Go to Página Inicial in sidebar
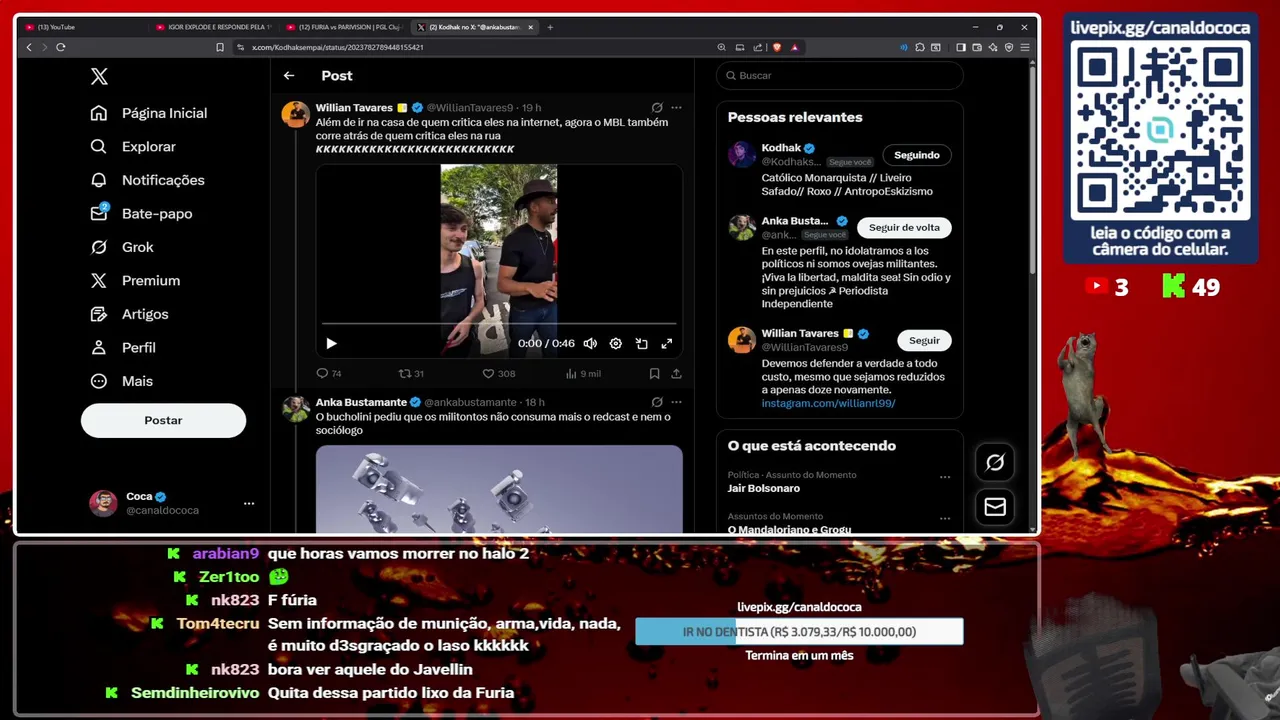 click(x=148, y=113)
